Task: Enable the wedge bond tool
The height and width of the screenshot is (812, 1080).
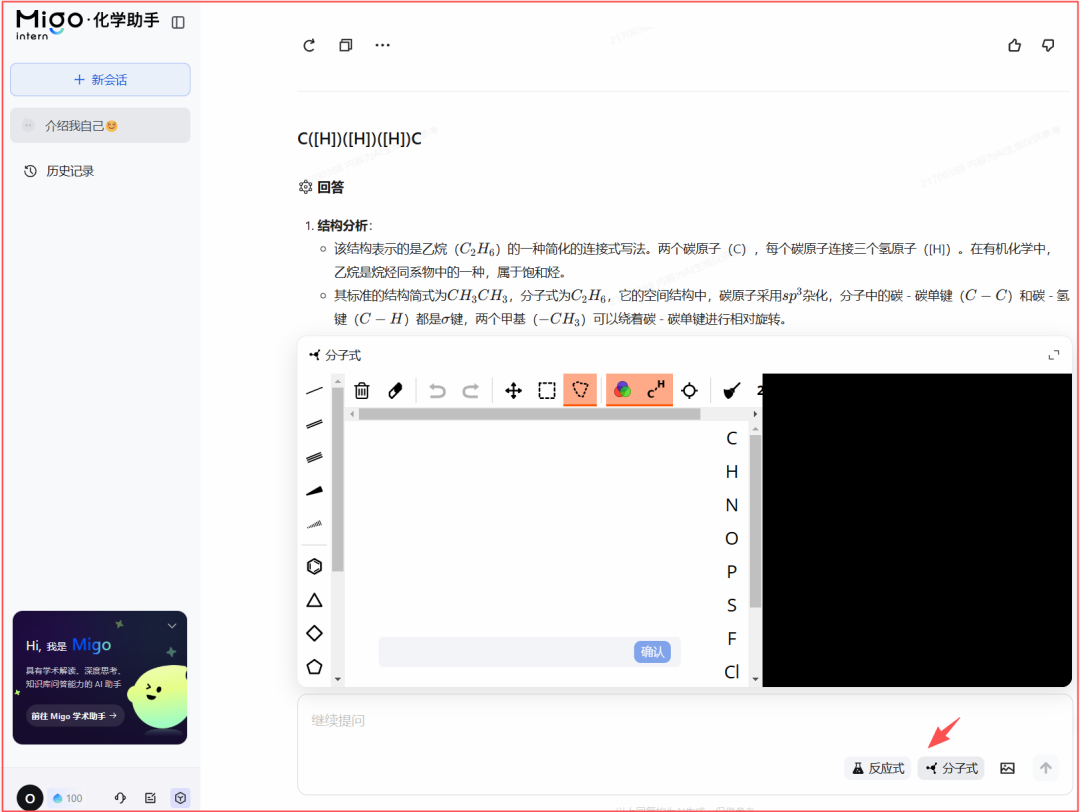Action: point(313,490)
